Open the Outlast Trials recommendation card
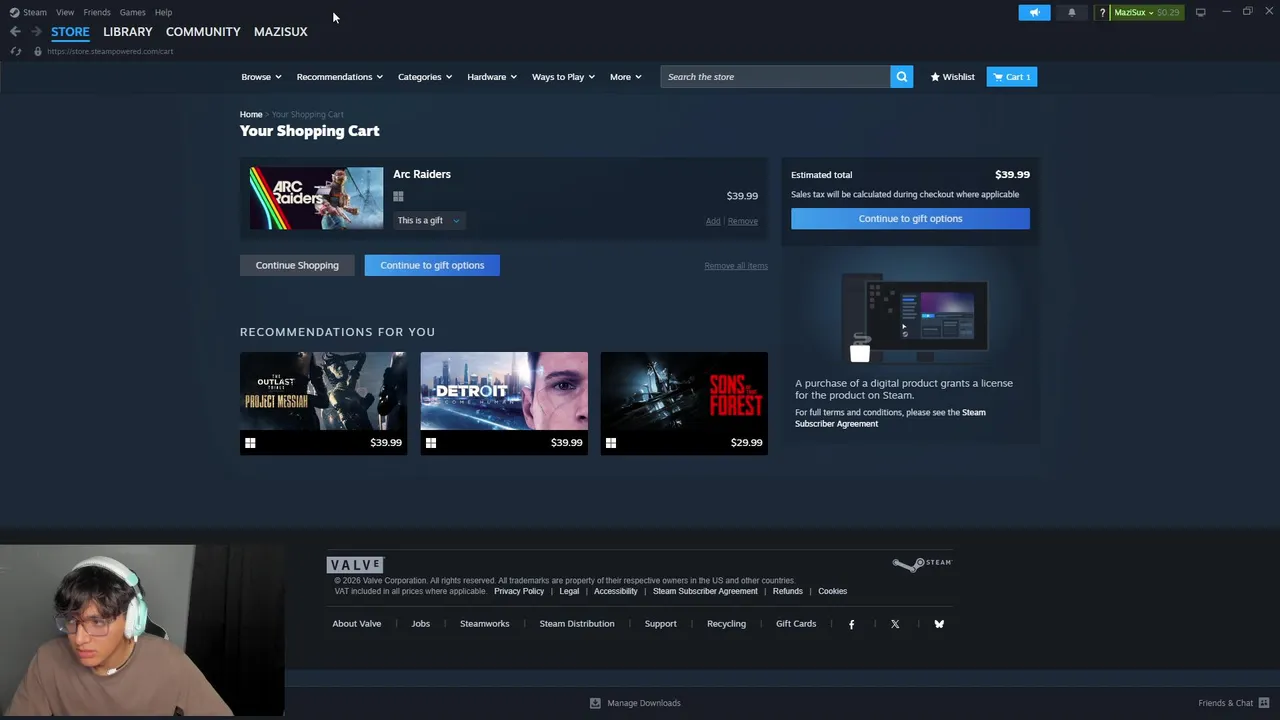1280x720 pixels. (x=324, y=403)
